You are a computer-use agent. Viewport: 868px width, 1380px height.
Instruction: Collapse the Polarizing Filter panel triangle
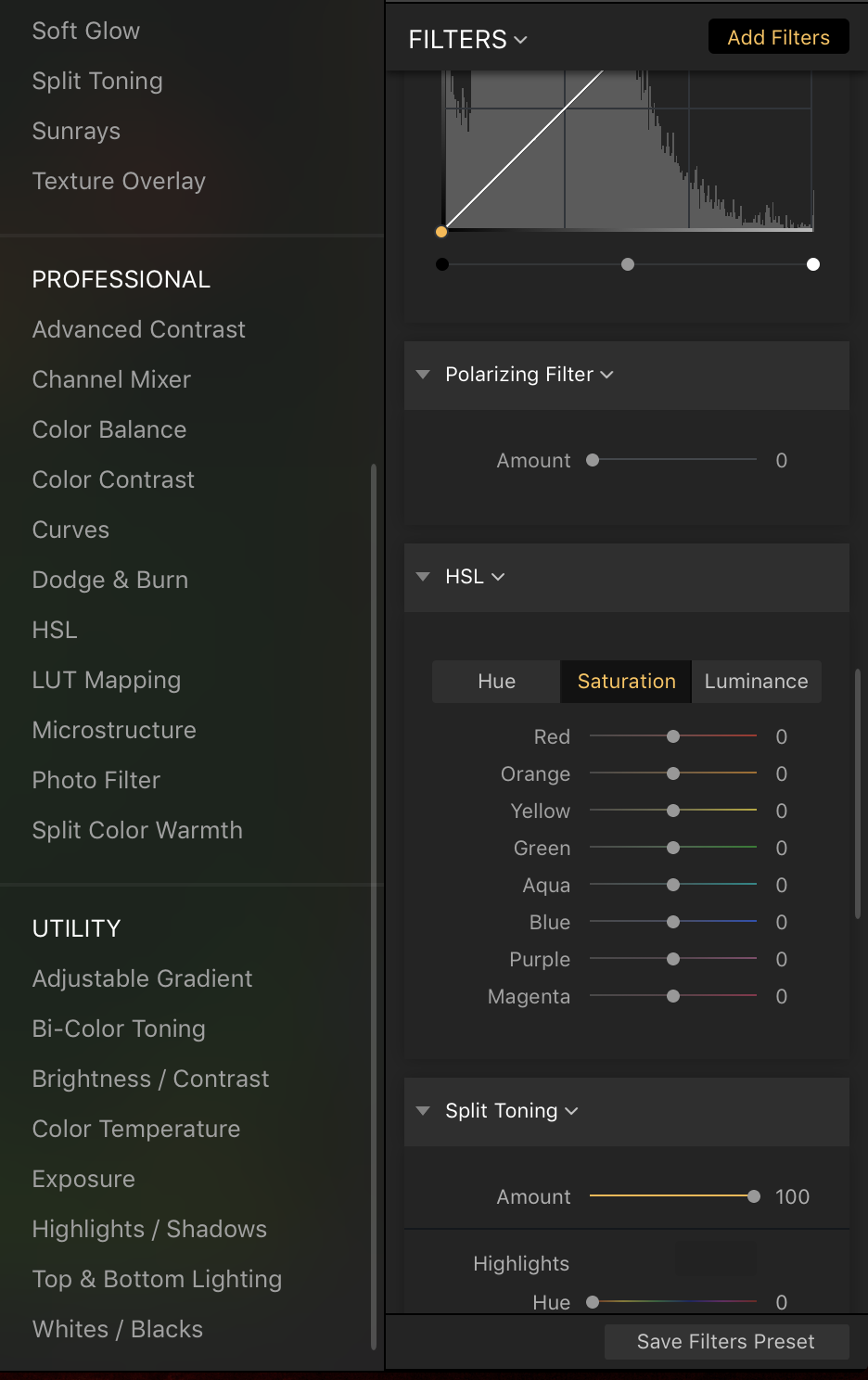click(x=423, y=375)
